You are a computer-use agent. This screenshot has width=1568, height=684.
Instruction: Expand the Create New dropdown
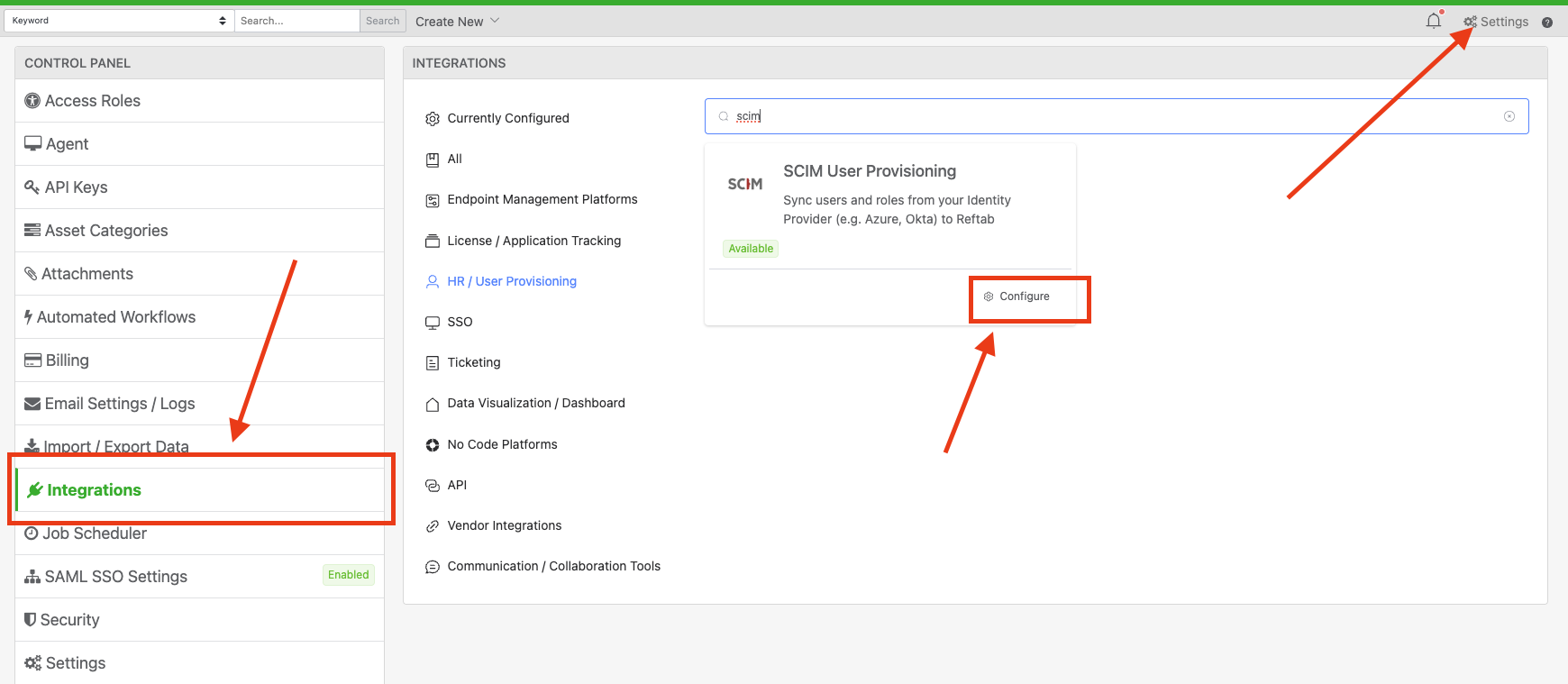[x=457, y=22]
